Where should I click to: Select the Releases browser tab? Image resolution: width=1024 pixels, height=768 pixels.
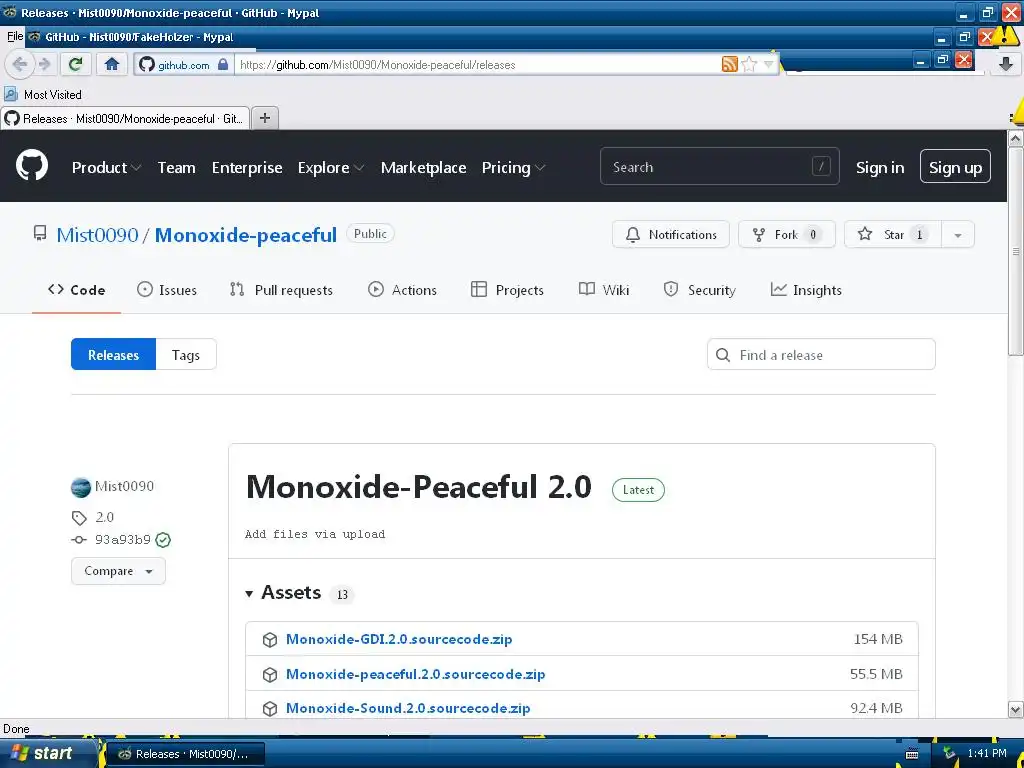point(124,118)
